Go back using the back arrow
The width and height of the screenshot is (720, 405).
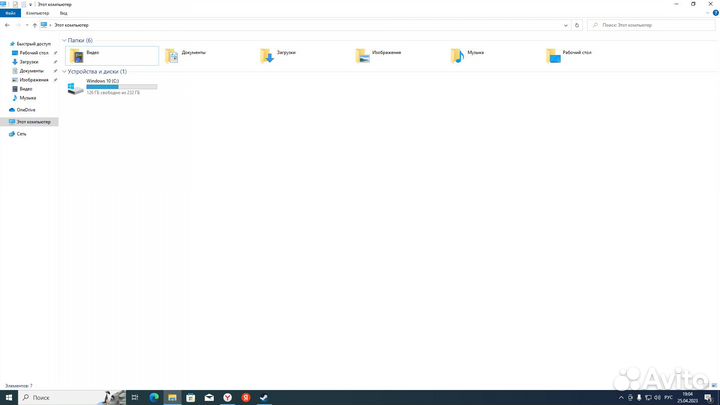click(x=7, y=25)
